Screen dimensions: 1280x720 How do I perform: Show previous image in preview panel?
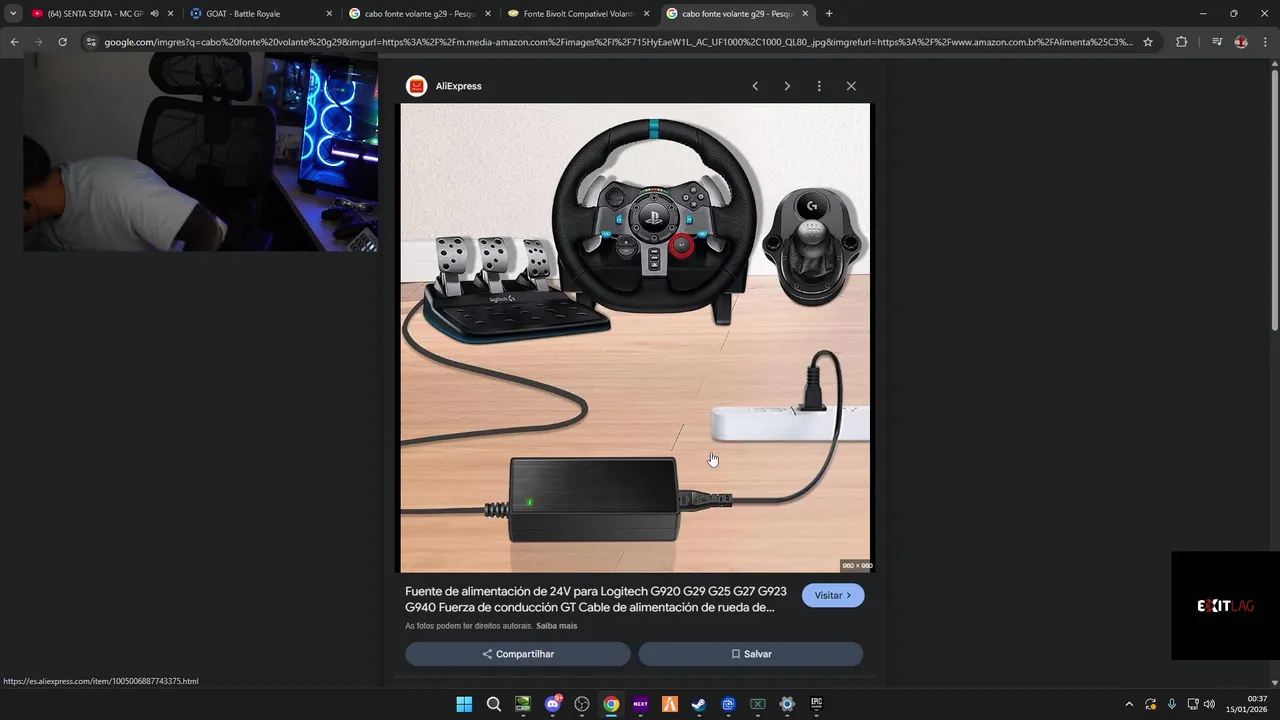(755, 86)
